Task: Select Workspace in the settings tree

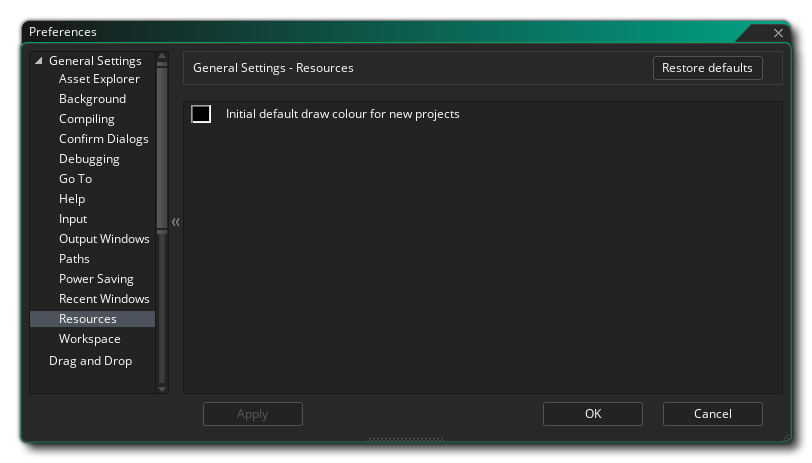Action: tap(89, 339)
